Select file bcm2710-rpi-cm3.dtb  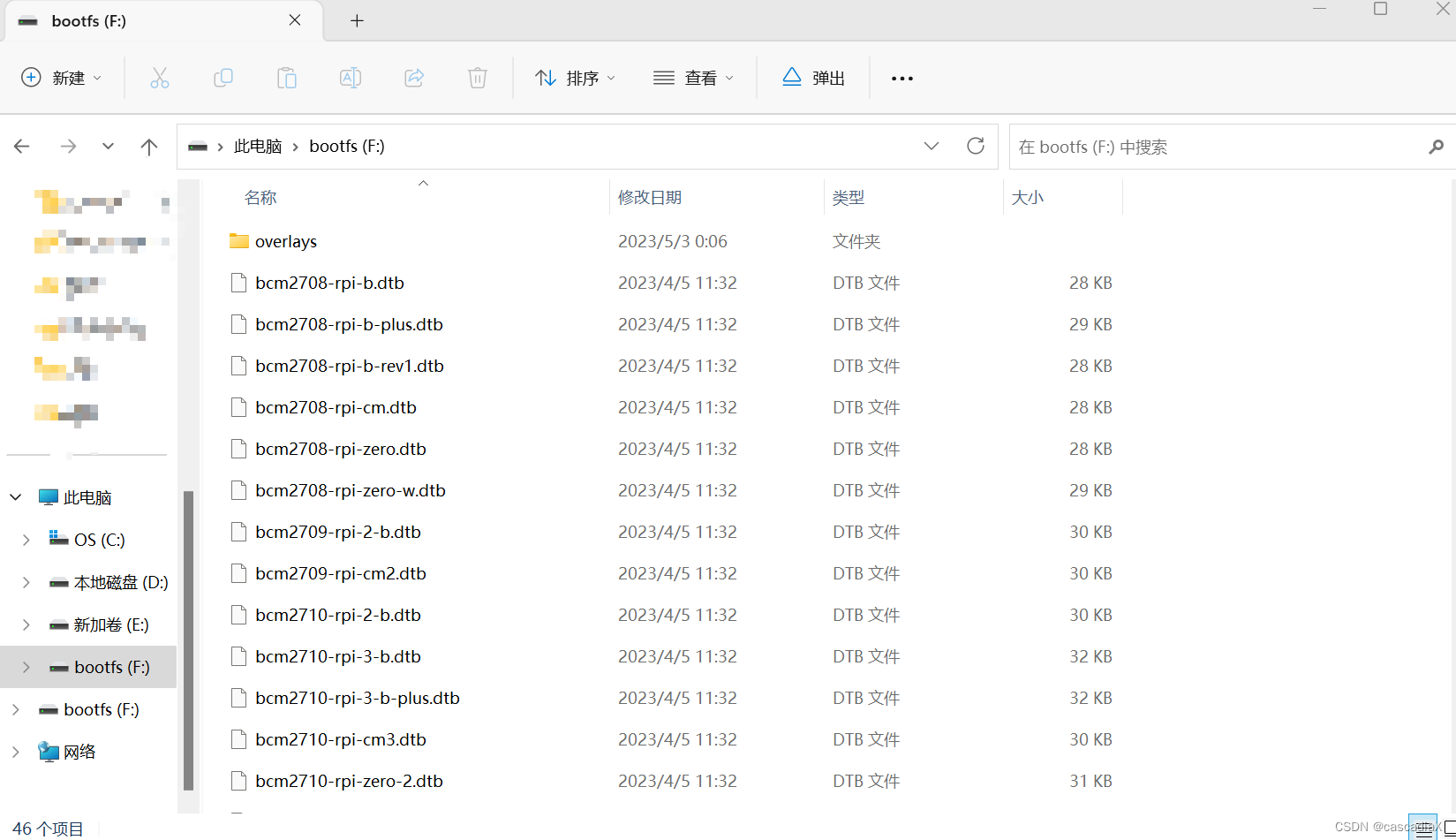pyautogui.click(x=341, y=739)
